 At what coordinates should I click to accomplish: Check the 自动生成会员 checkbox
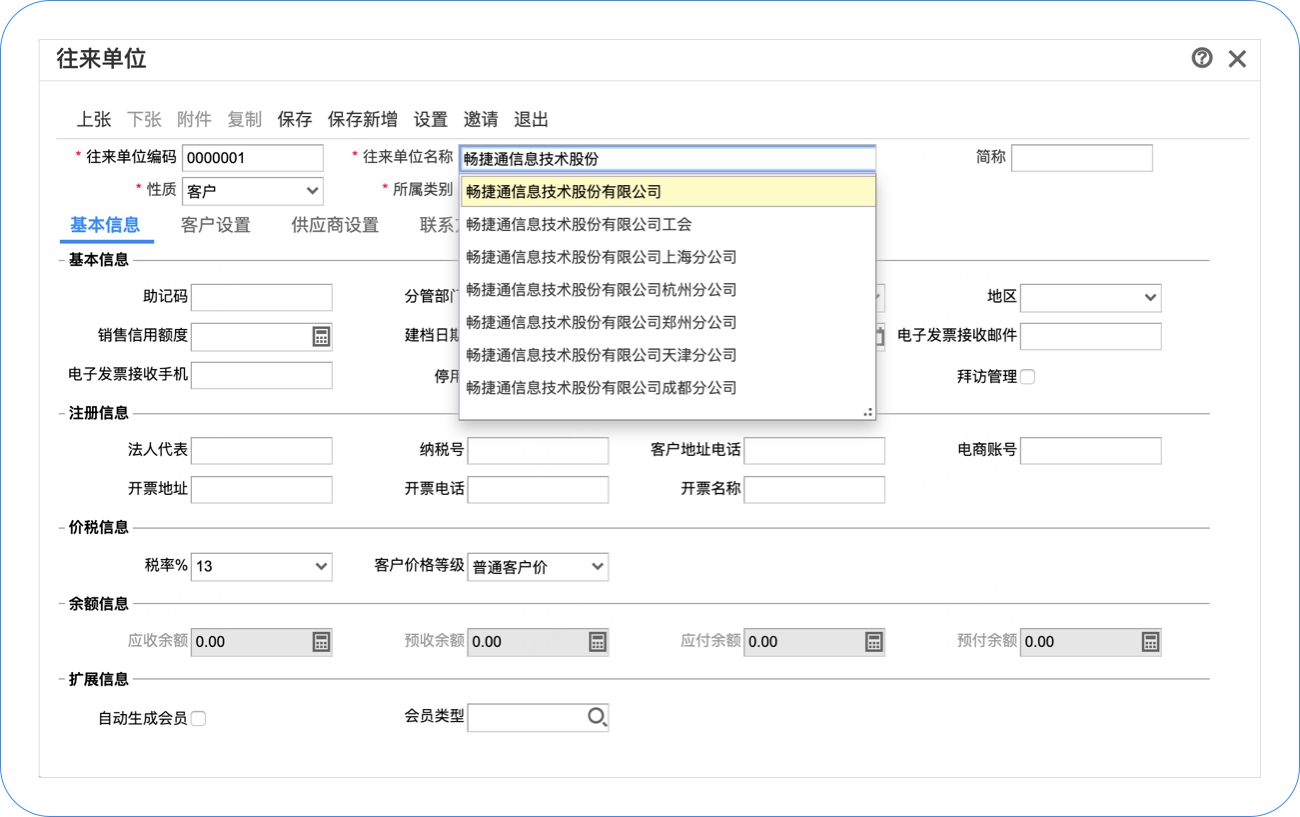point(198,718)
